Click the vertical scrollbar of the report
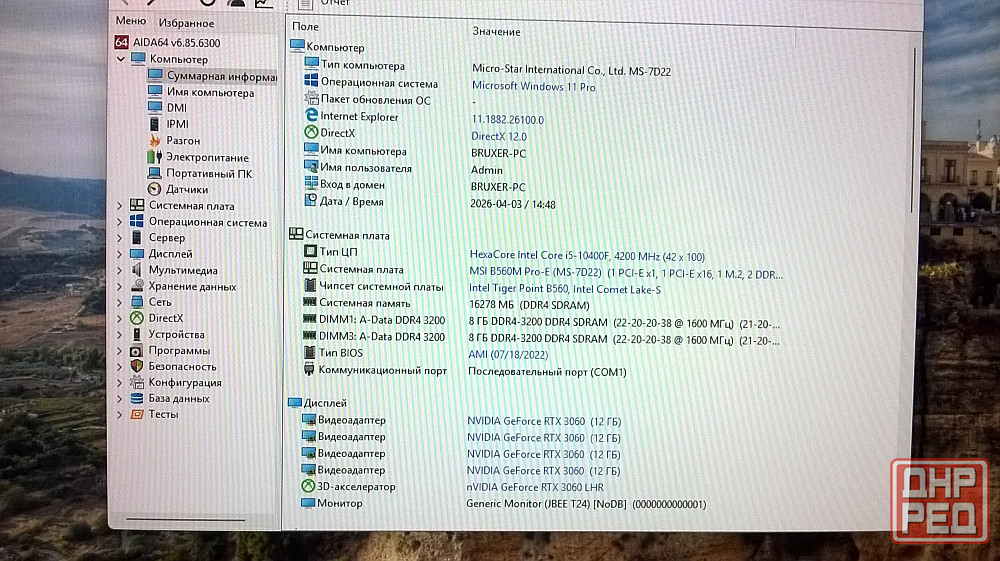The width and height of the screenshot is (1000, 561). click(x=911, y=130)
